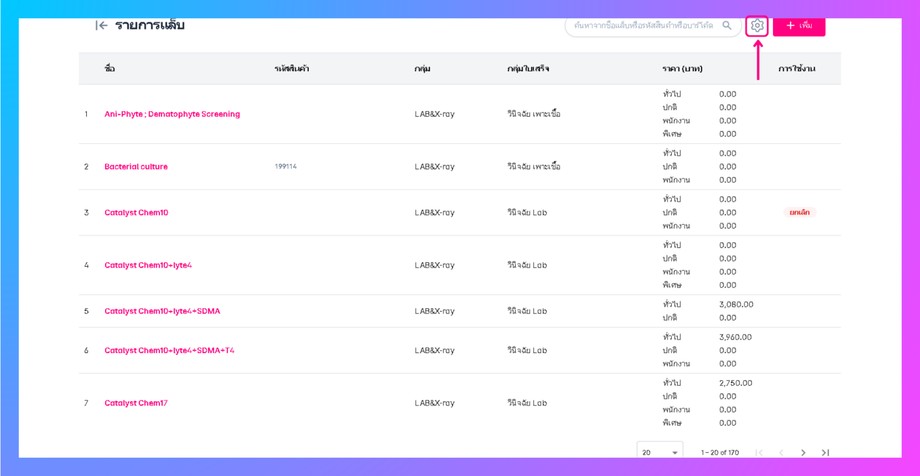Click the plus add button

799,26
